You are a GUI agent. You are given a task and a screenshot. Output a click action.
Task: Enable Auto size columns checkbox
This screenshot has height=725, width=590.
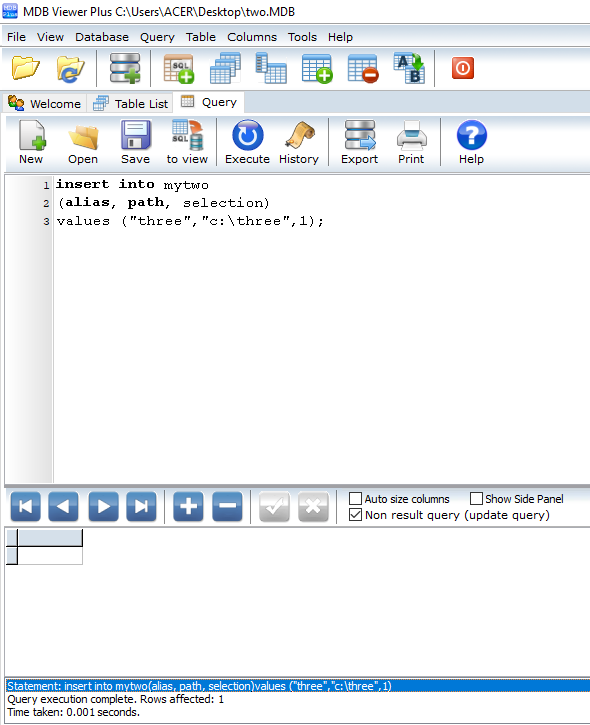pos(355,499)
